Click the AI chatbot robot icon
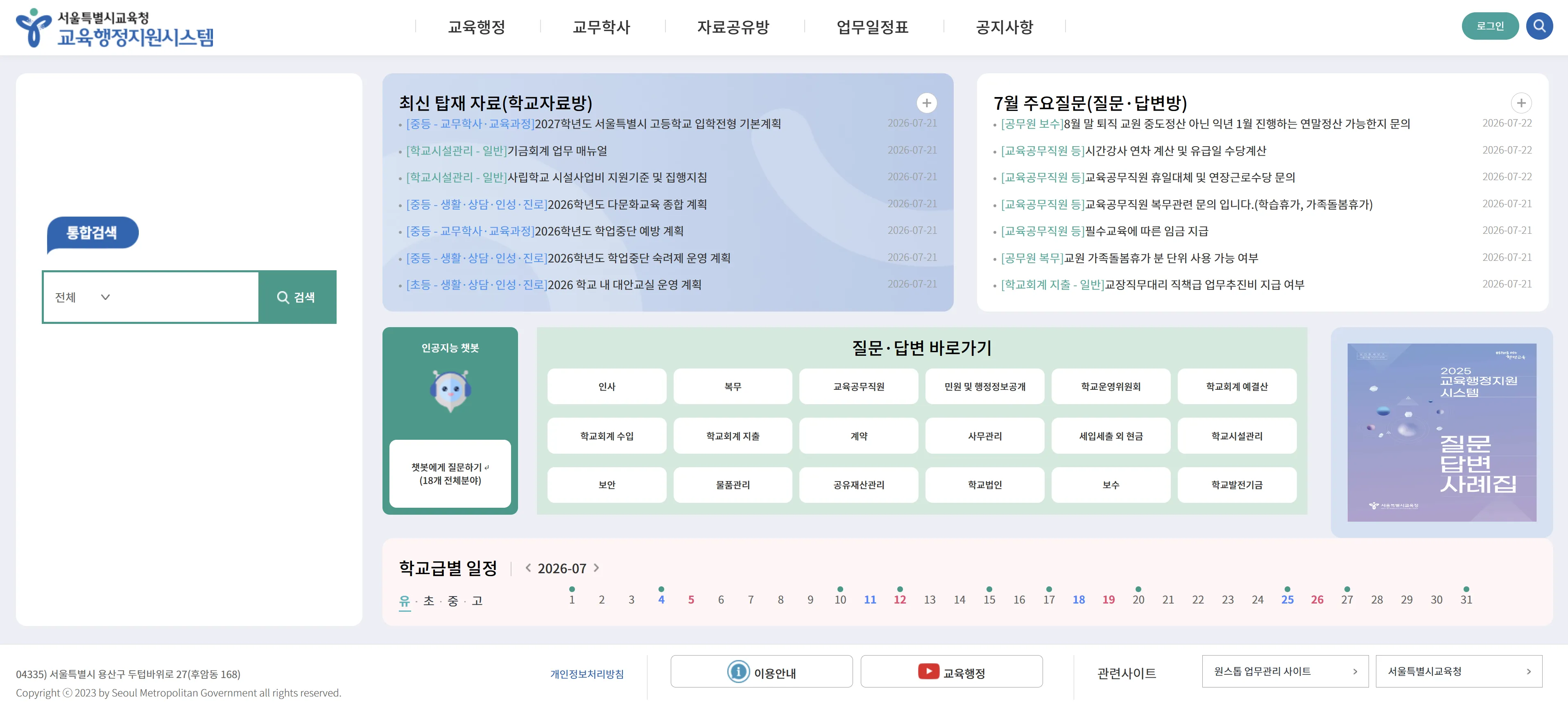The width and height of the screenshot is (1568, 710). [450, 391]
